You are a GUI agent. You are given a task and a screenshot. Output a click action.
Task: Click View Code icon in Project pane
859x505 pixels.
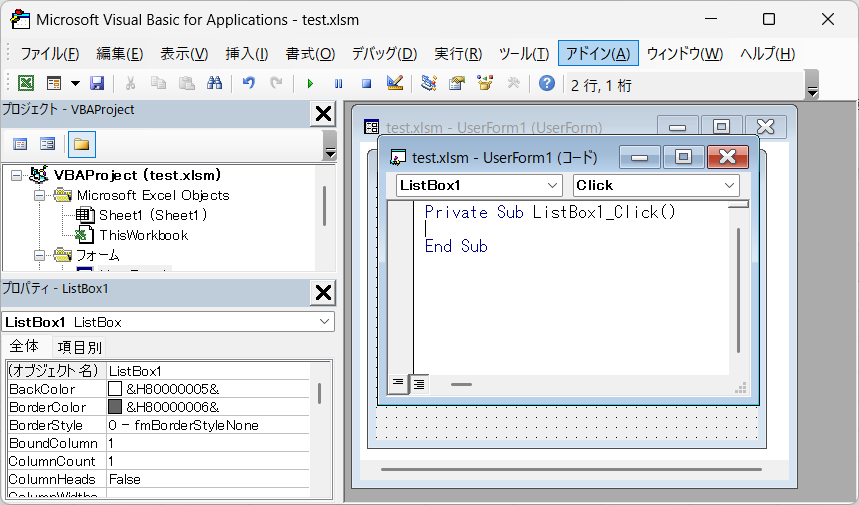tap(20, 144)
